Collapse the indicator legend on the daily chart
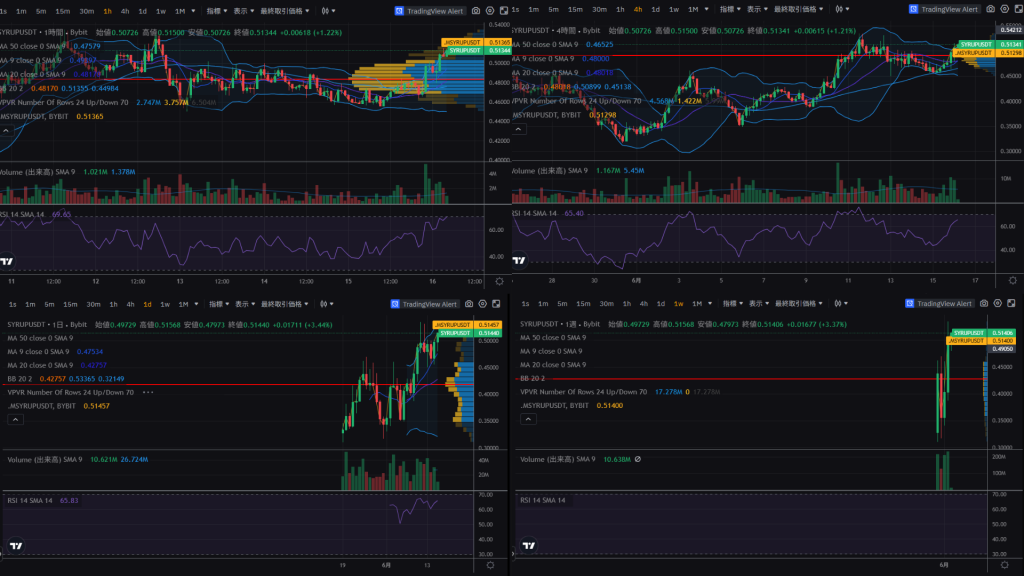The image size is (1024, 576). pos(16,419)
